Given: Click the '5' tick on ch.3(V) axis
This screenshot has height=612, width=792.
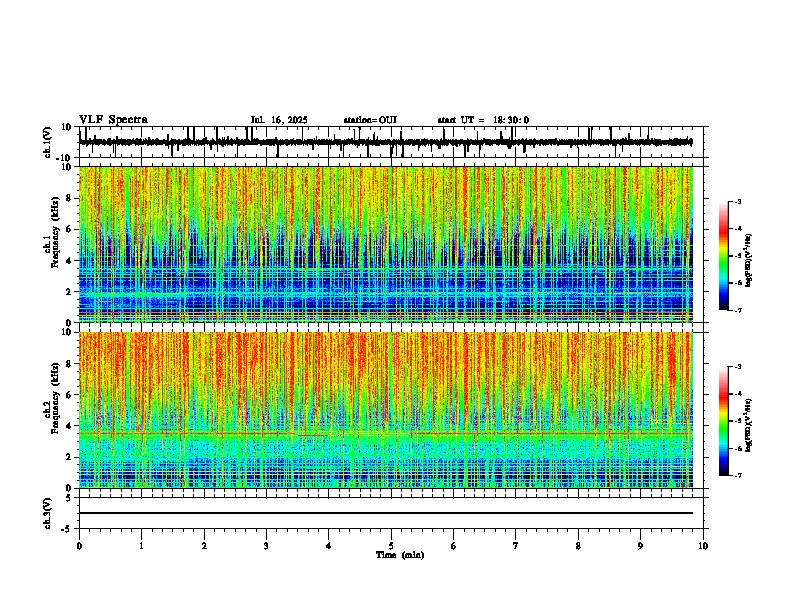Looking at the screenshot, I should [69, 497].
